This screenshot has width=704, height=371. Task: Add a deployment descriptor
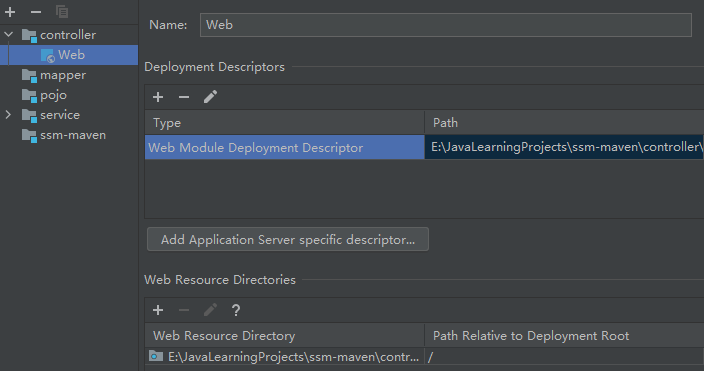[158, 97]
